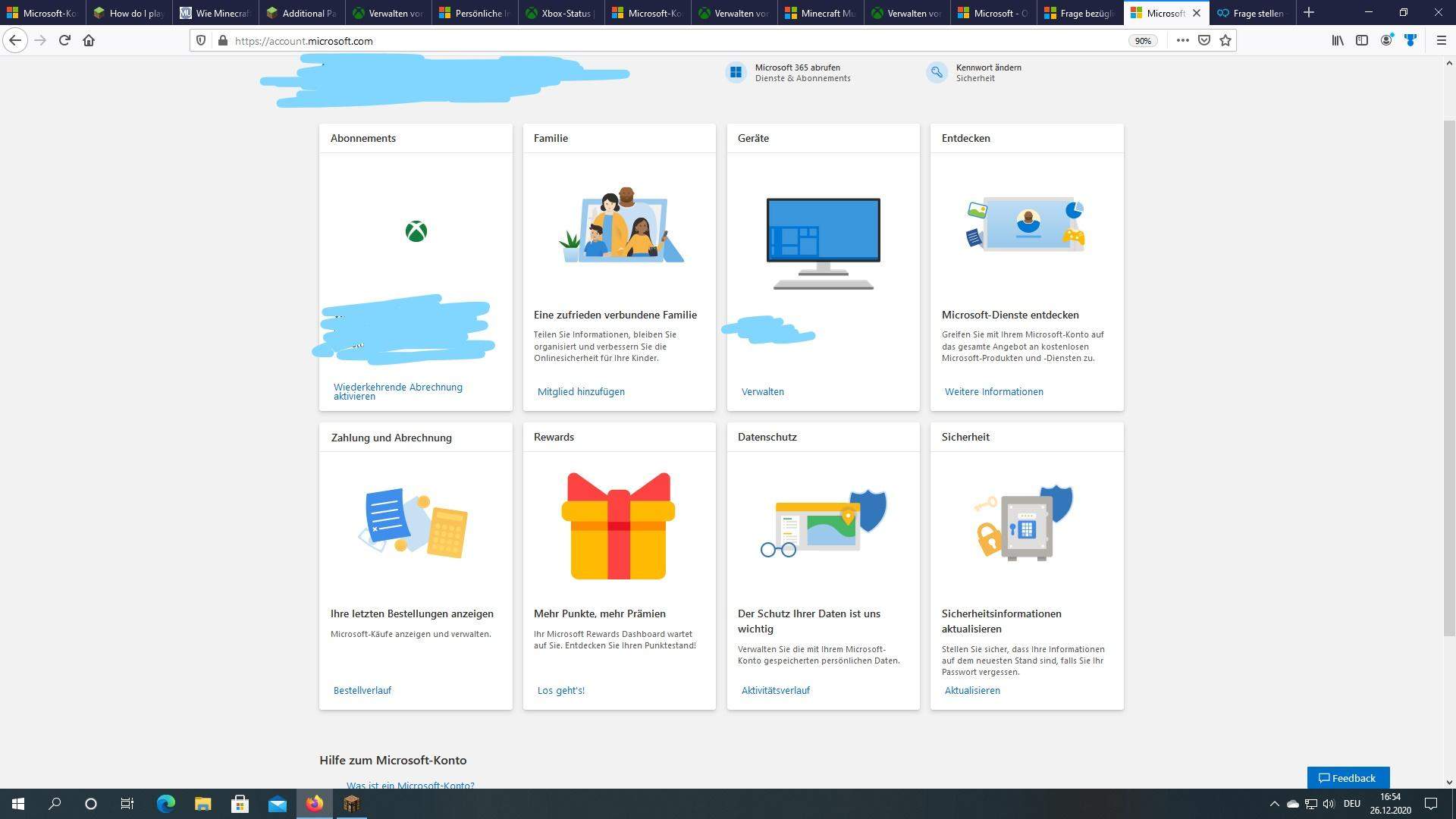Image resolution: width=1456 pixels, height=819 pixels.
Task: Open the Firefox Library icon
Action: pos(1338,40)
